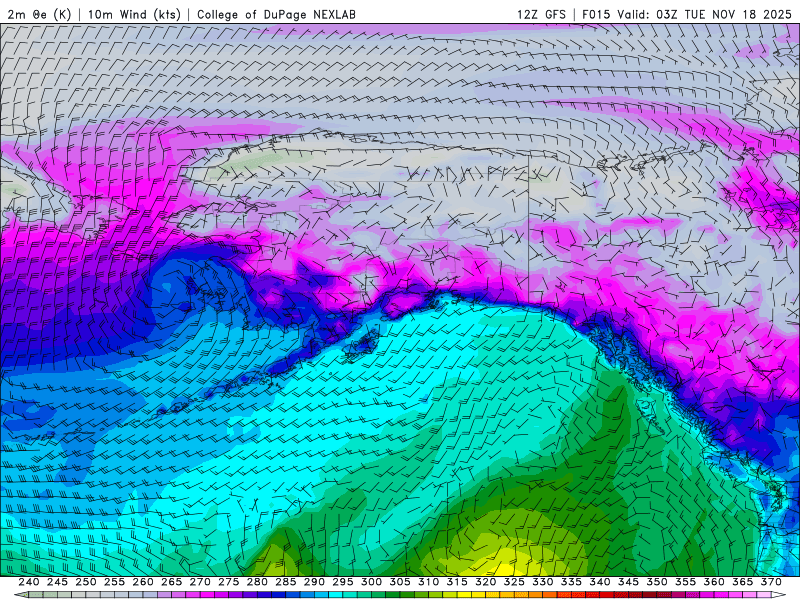Select the 285 legend value
Image resolution: width=800 pixels, height=600 pixels.
(x=286, y=582)
